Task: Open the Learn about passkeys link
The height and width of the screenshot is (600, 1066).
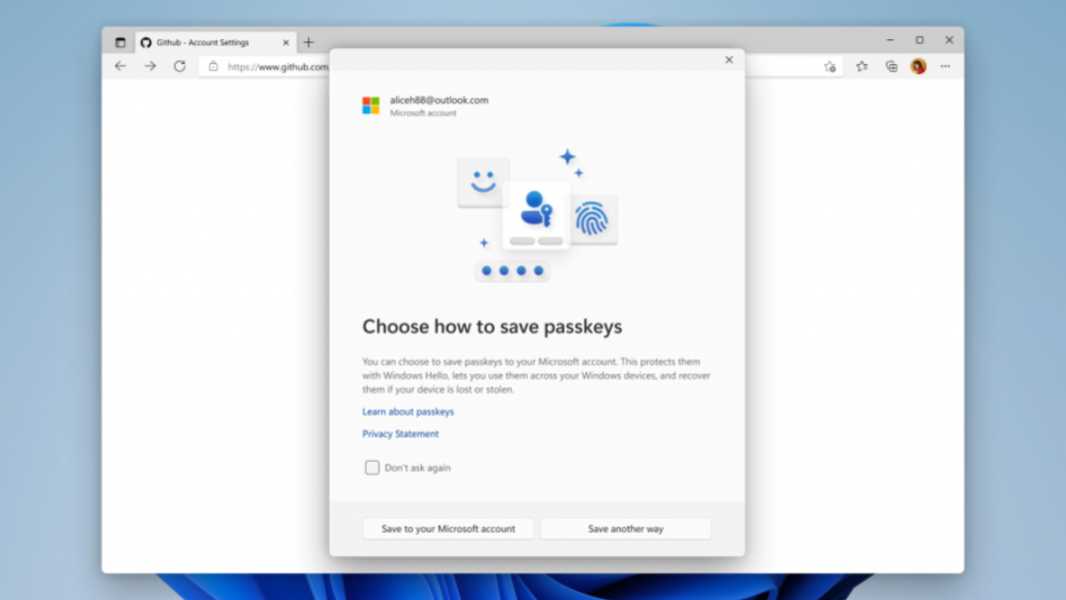Action: pyautogui.click(x=407, y=411)
